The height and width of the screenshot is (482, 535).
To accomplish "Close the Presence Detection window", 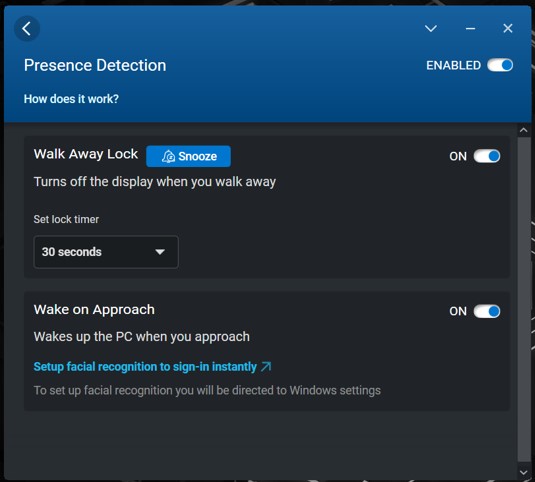I will [508, 28].
